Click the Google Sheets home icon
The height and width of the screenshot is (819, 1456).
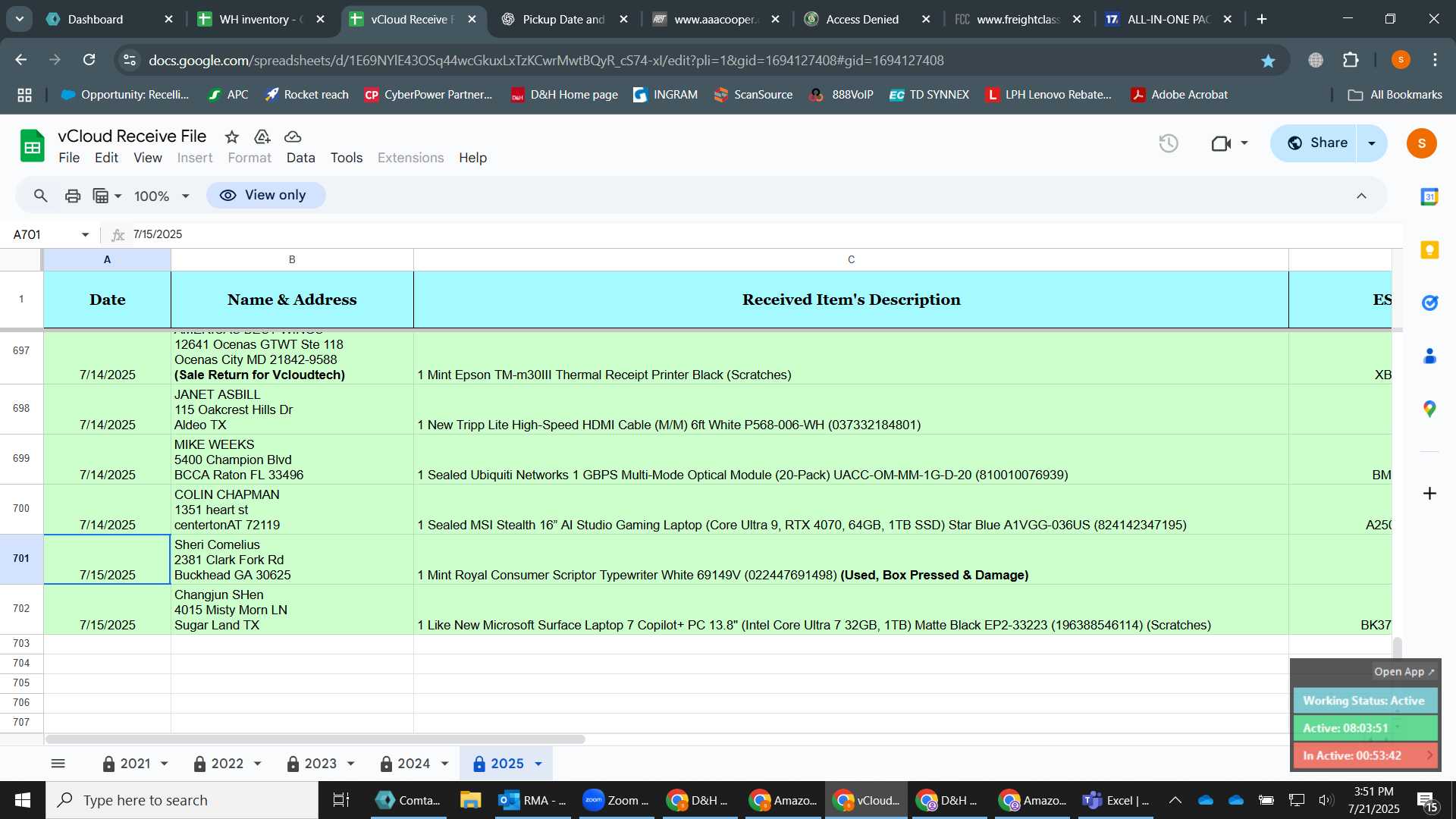coord(32,146)
